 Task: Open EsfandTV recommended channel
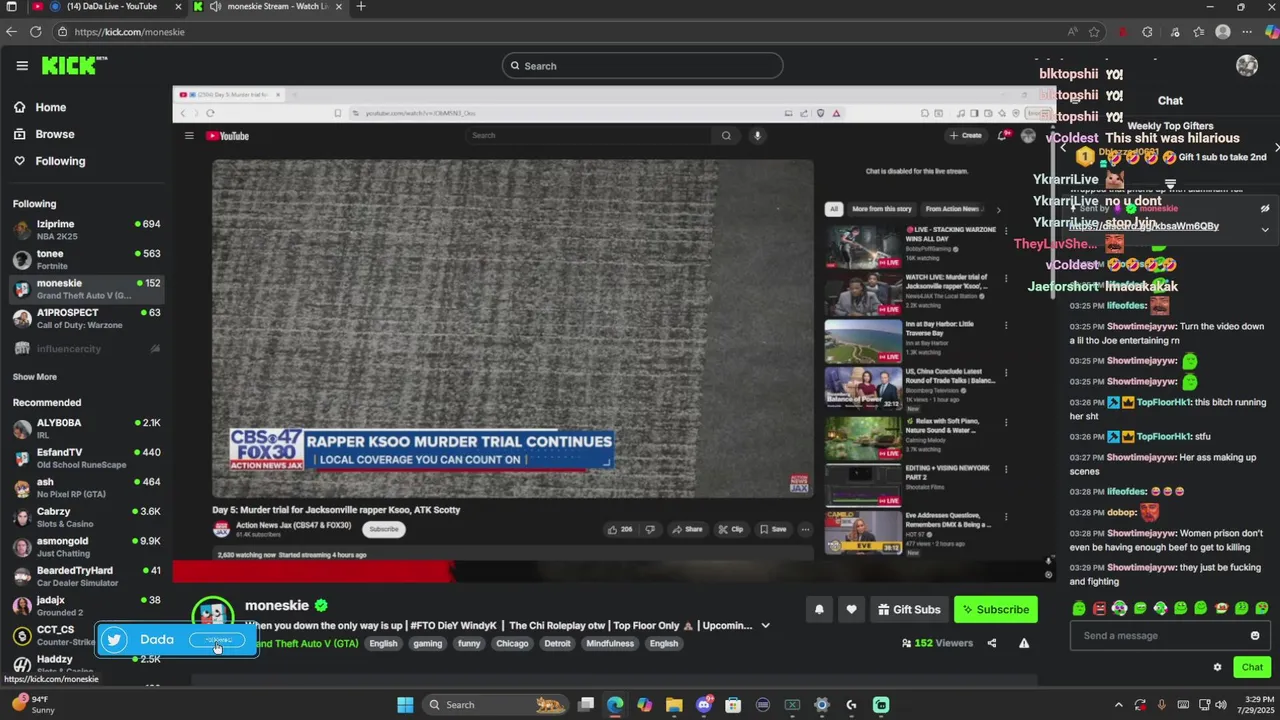coord(86,458)
